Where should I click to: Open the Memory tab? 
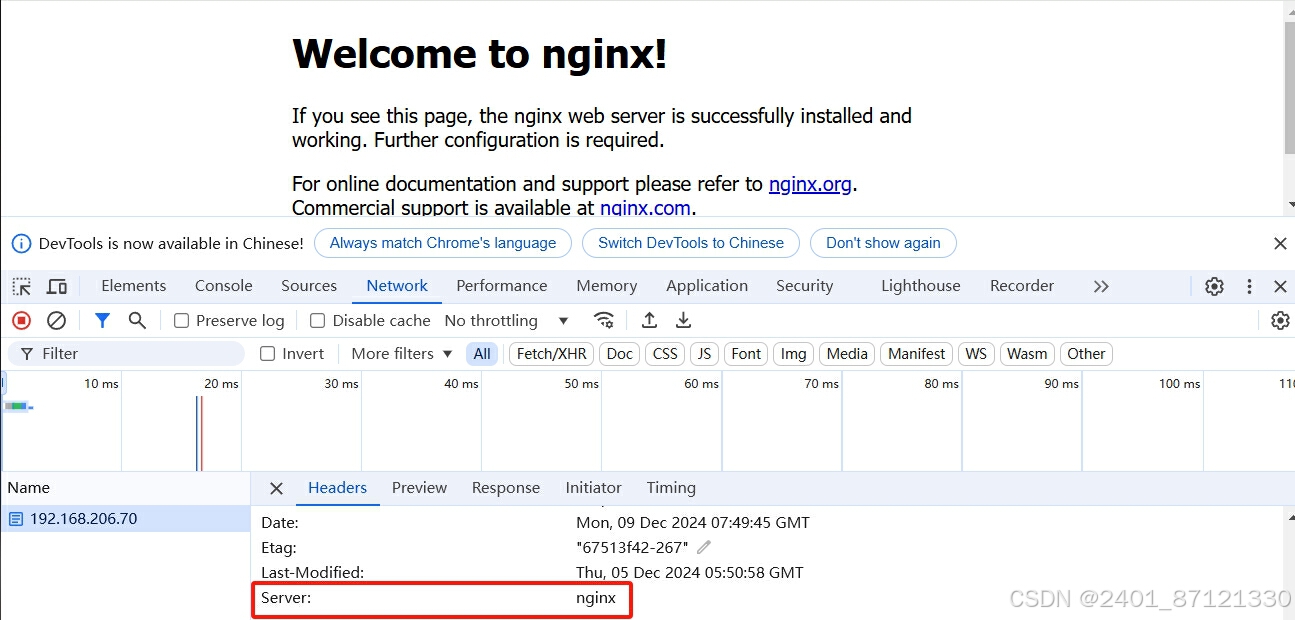click(x=606, y=286)
